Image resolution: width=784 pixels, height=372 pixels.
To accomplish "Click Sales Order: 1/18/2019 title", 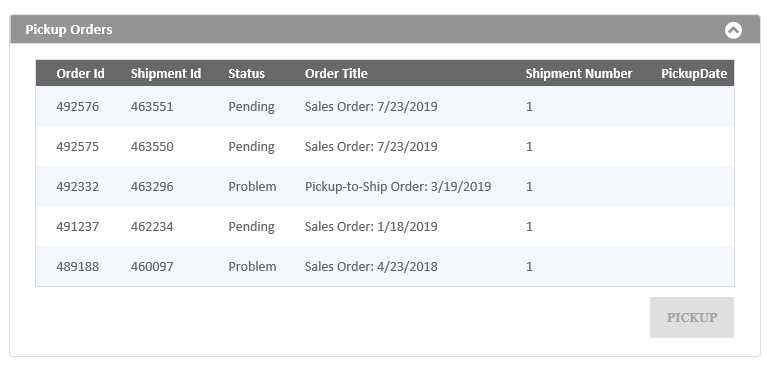I will (371, 226).
